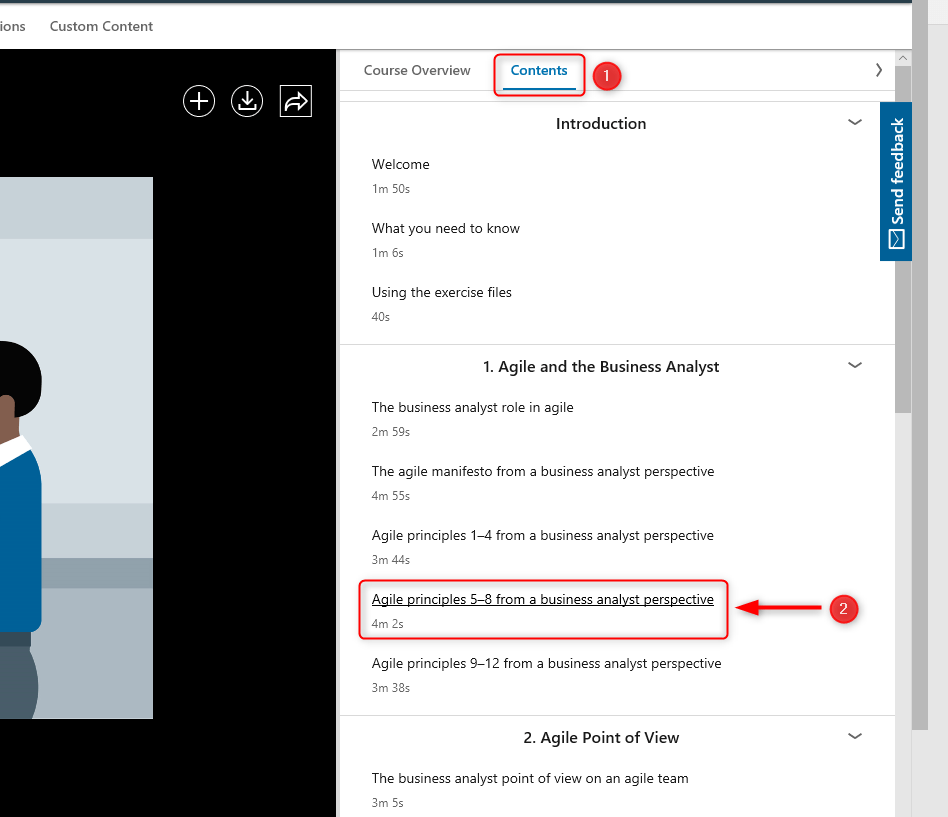Play Agile principles 9–12 lesson
The image size is (948, 817).
[546, 664]
